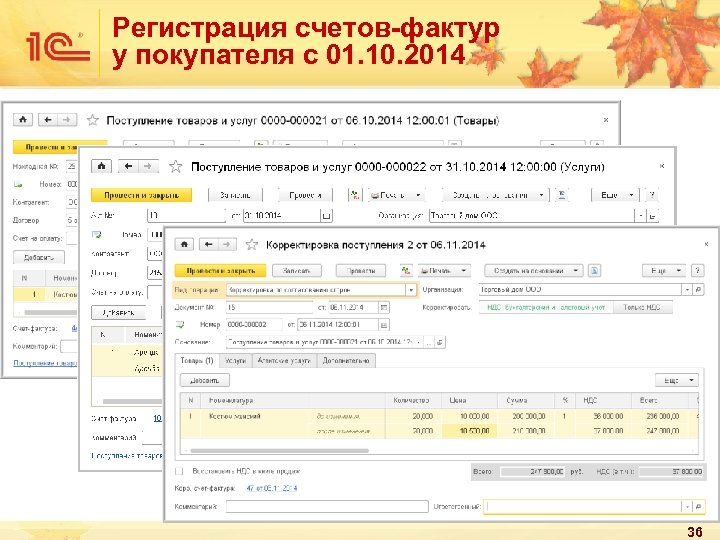Viewport: 720px width, 540px height.
Task: Select highlighted price cell 10 500,00
Action: [469, 431]
